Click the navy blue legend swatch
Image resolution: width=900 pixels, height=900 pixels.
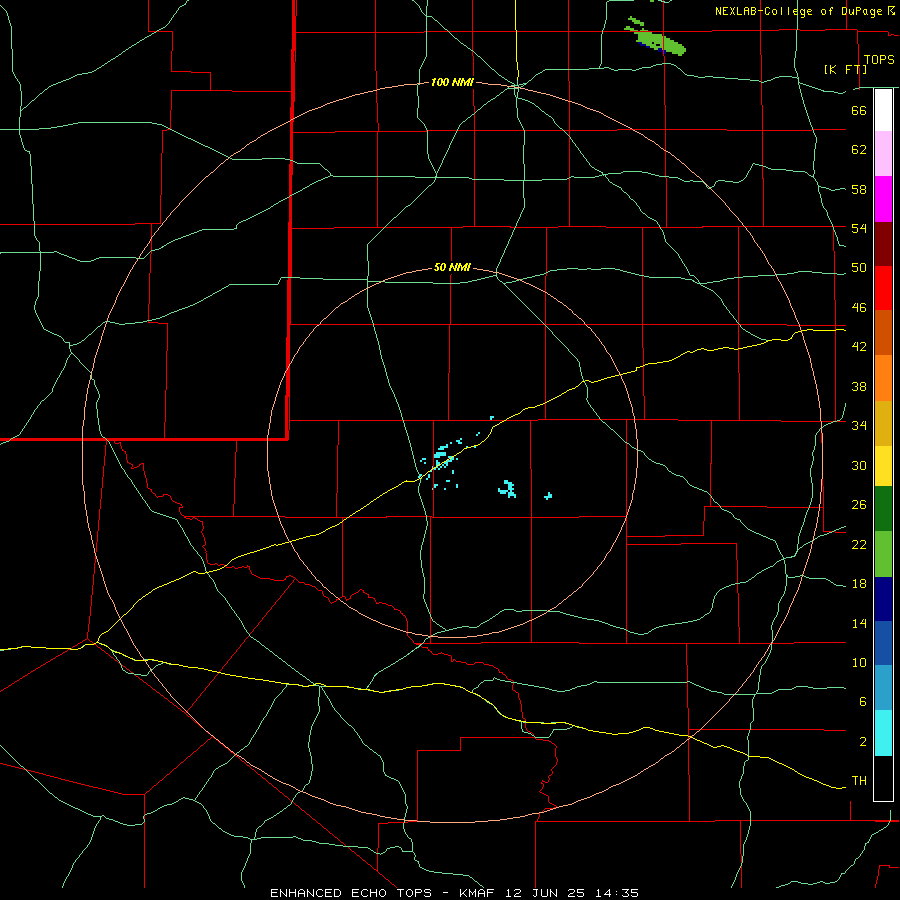883,599
